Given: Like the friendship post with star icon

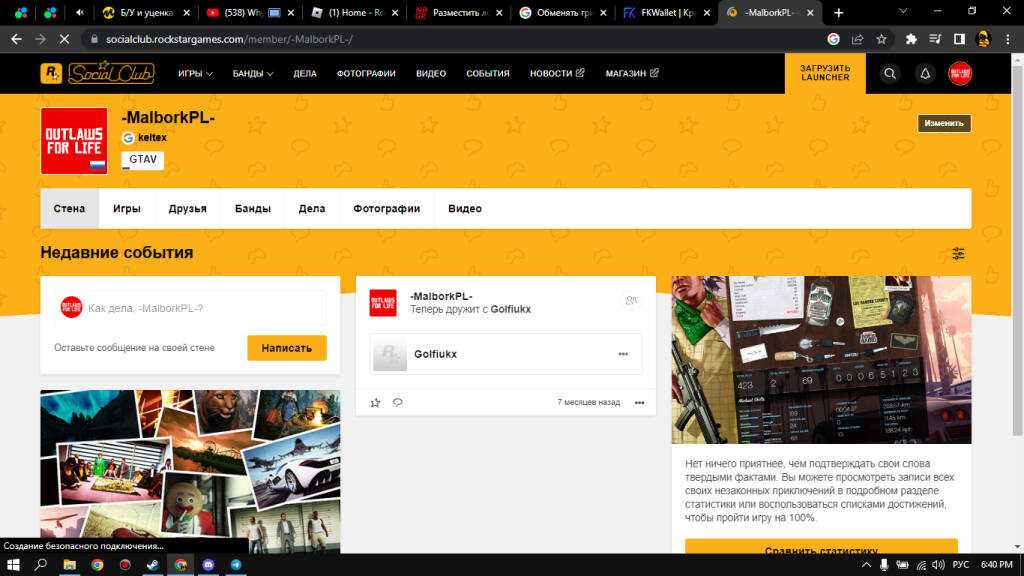Looking at the screenshot, I should (x=375, y=402).
